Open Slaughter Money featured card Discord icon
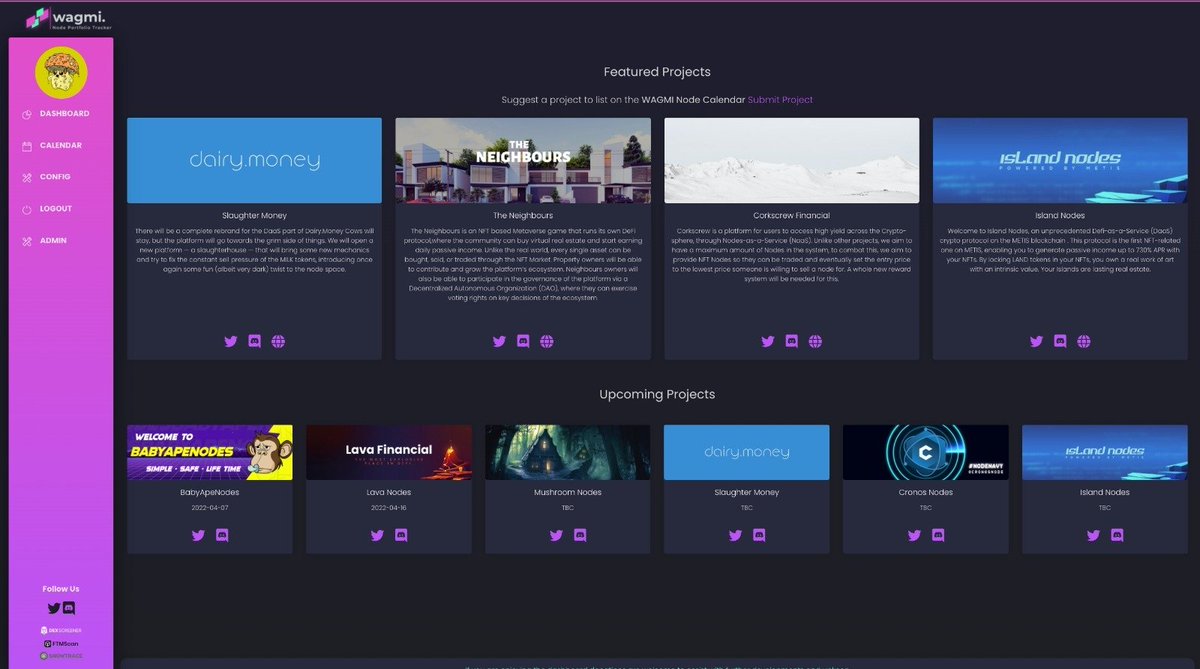This screenshot has width=1200, height=669. [x=254, y=341]
